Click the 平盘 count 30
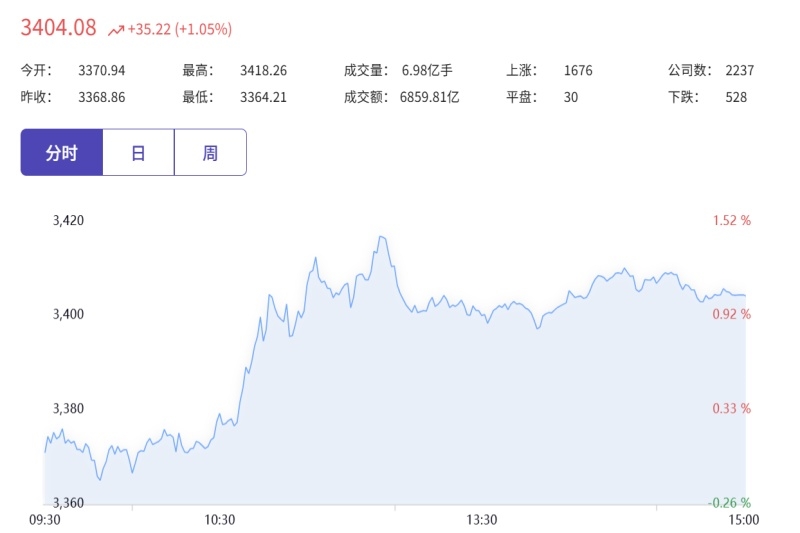 [x=571, y=97]
